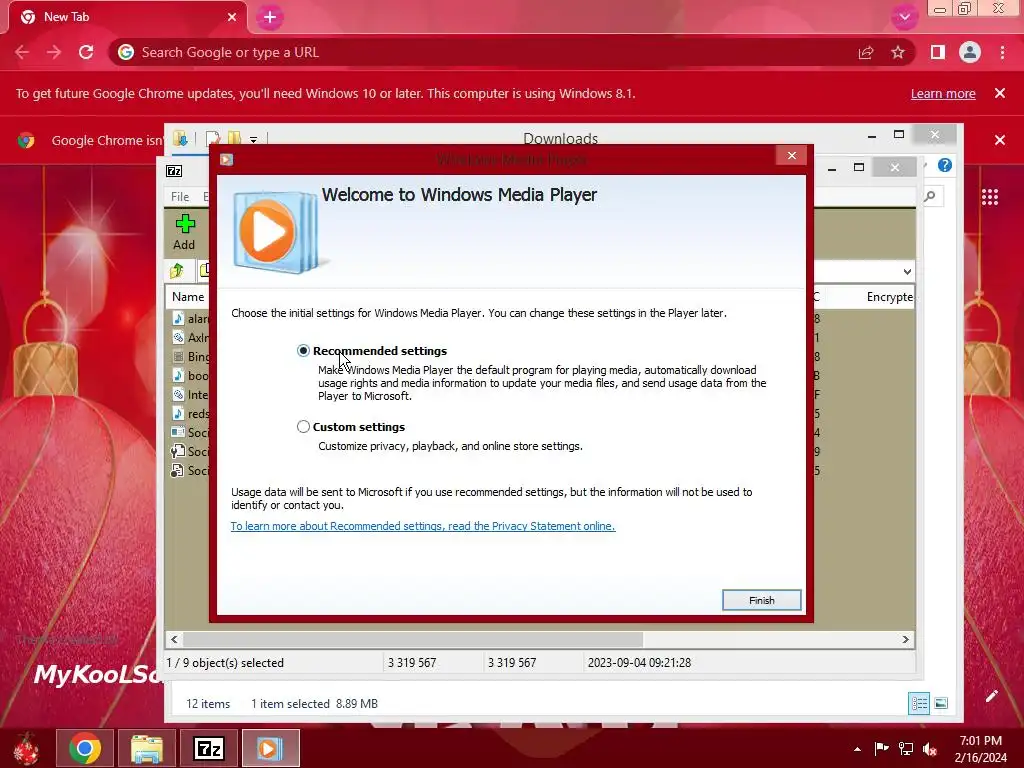Image resolution: width=1024 pixels, height=768 pixels.
Task: Click '1 / 9 object(s) selected' status text
Action: 225,662
